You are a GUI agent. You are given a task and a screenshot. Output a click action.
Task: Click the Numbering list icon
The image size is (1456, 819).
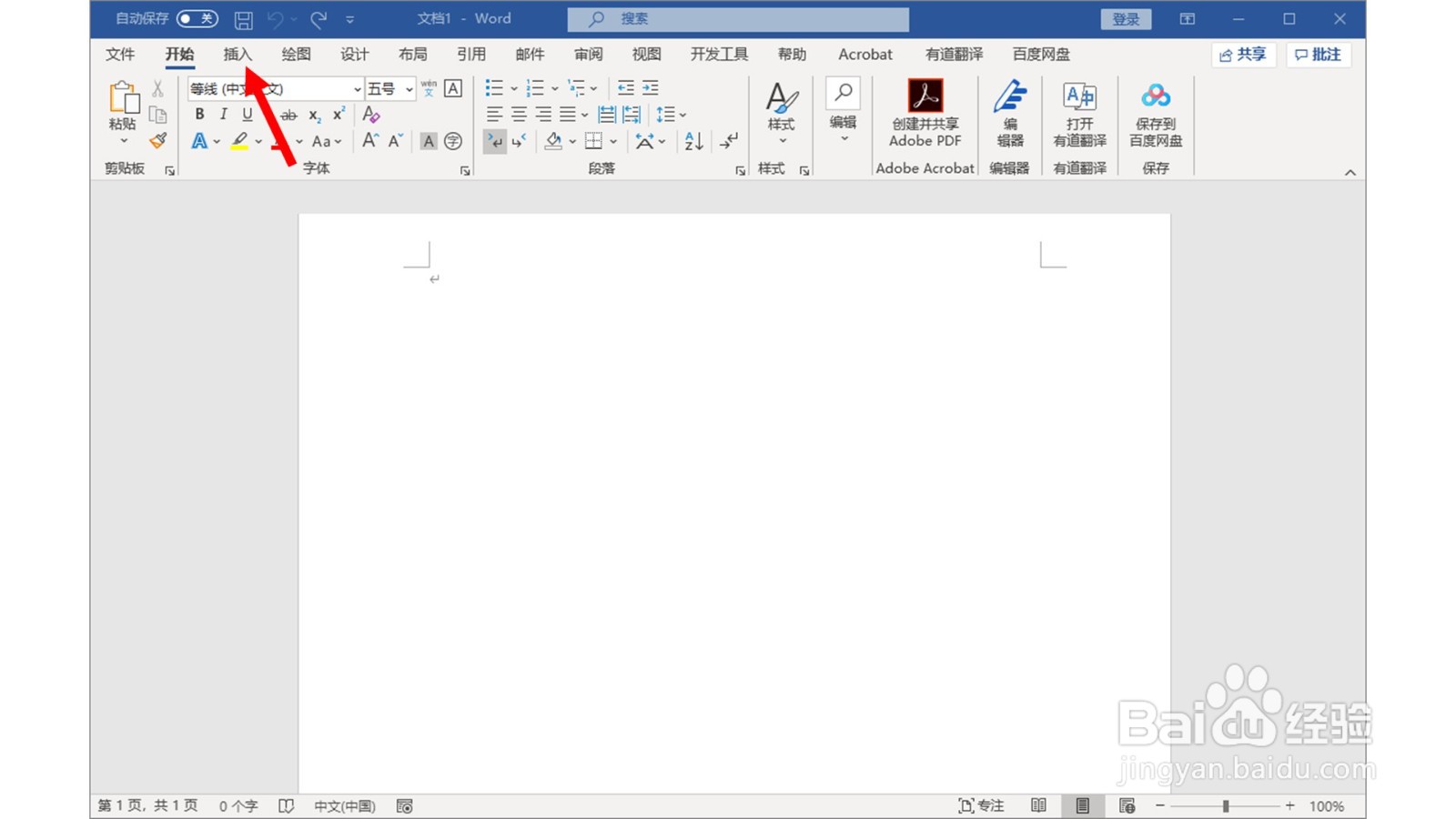click(x=535, y=88)
